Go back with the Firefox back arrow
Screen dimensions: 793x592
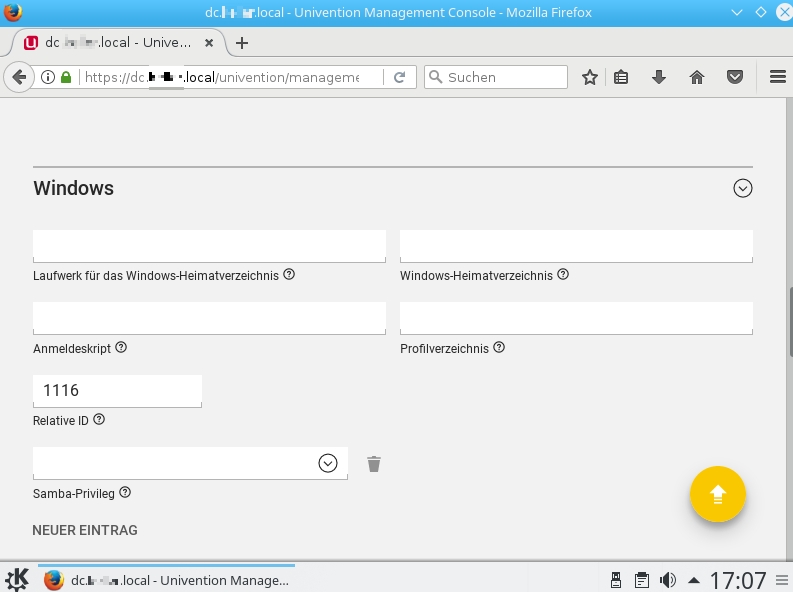(x=19, y=77)
